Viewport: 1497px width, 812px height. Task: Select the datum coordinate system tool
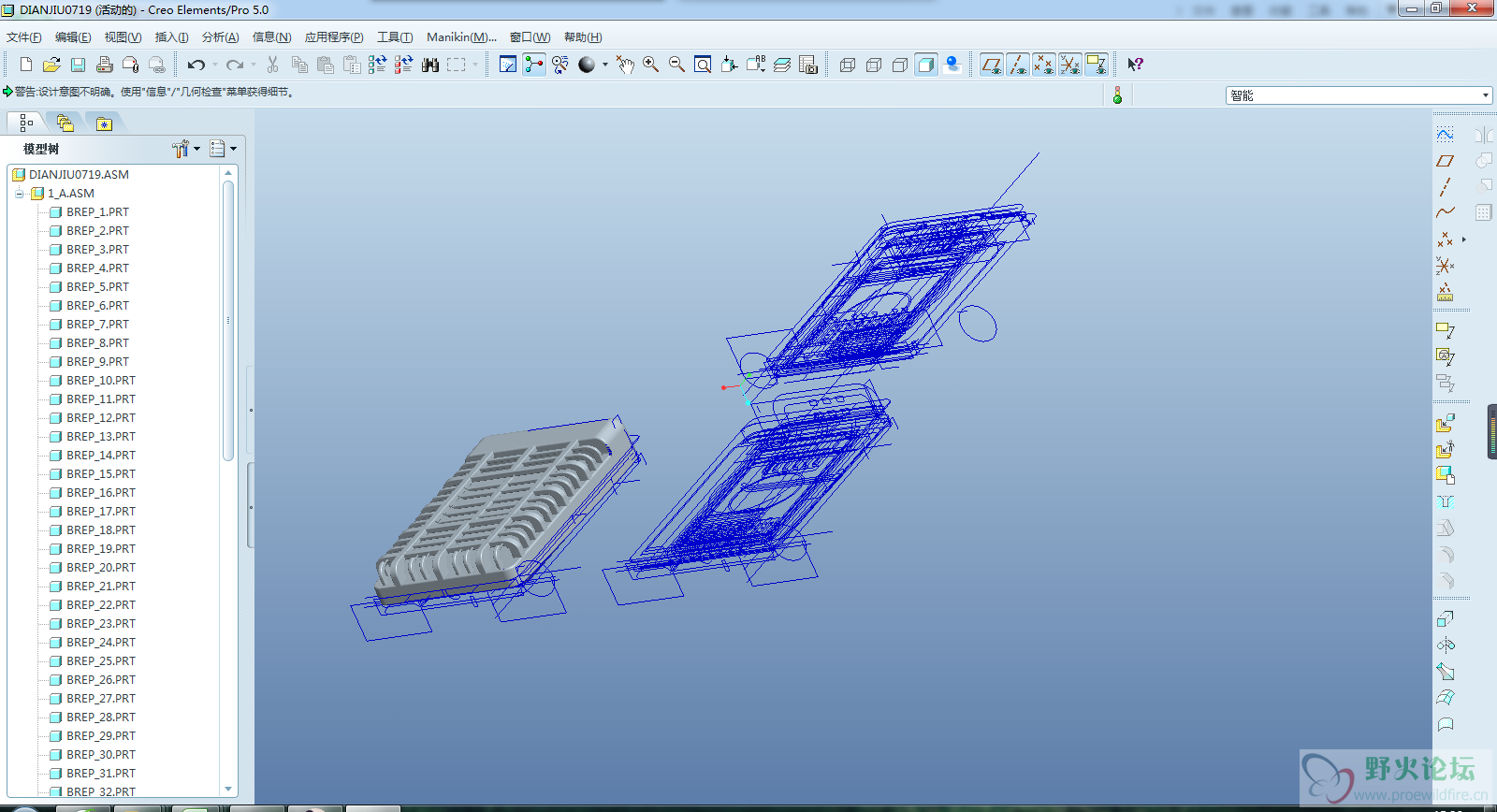(1446, 266)
